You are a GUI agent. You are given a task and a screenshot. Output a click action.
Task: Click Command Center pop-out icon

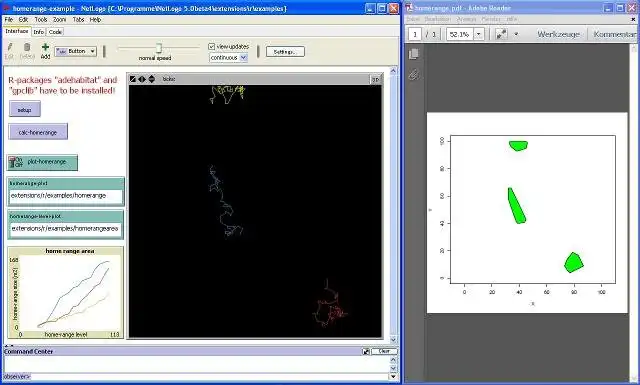click(366, 352)
